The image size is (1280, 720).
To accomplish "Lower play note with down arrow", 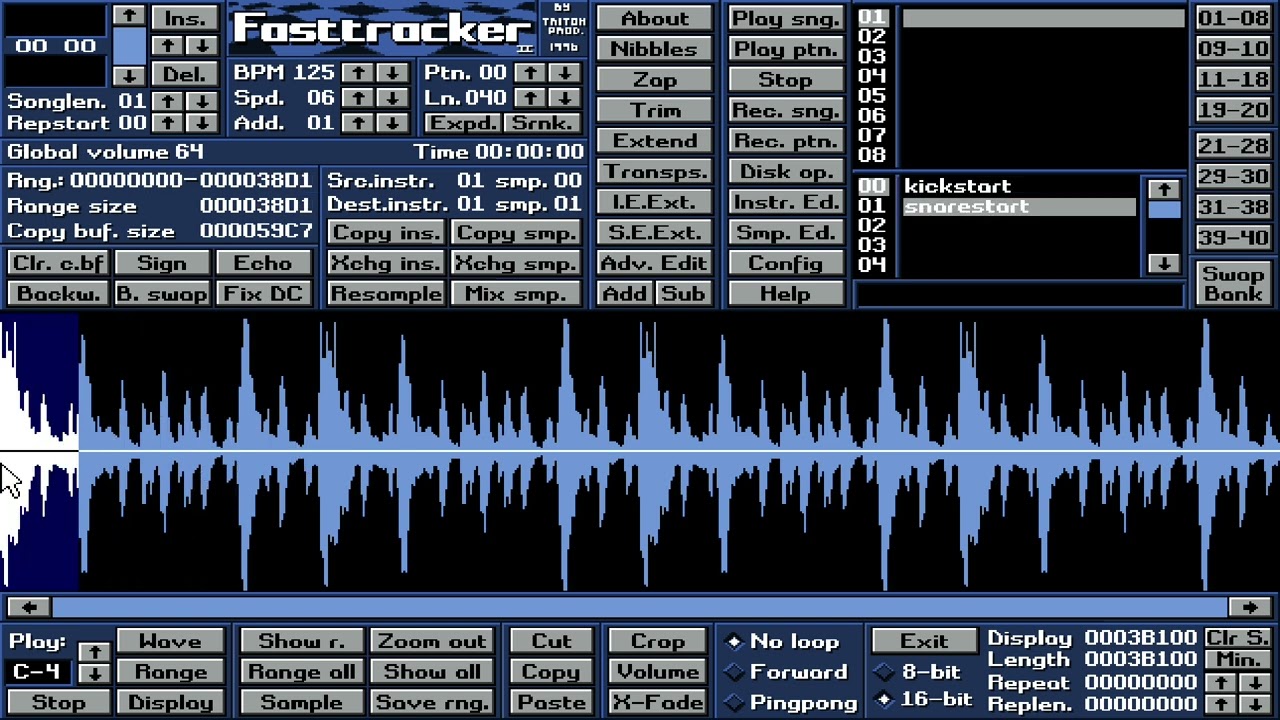I will [x=94, y=673].
